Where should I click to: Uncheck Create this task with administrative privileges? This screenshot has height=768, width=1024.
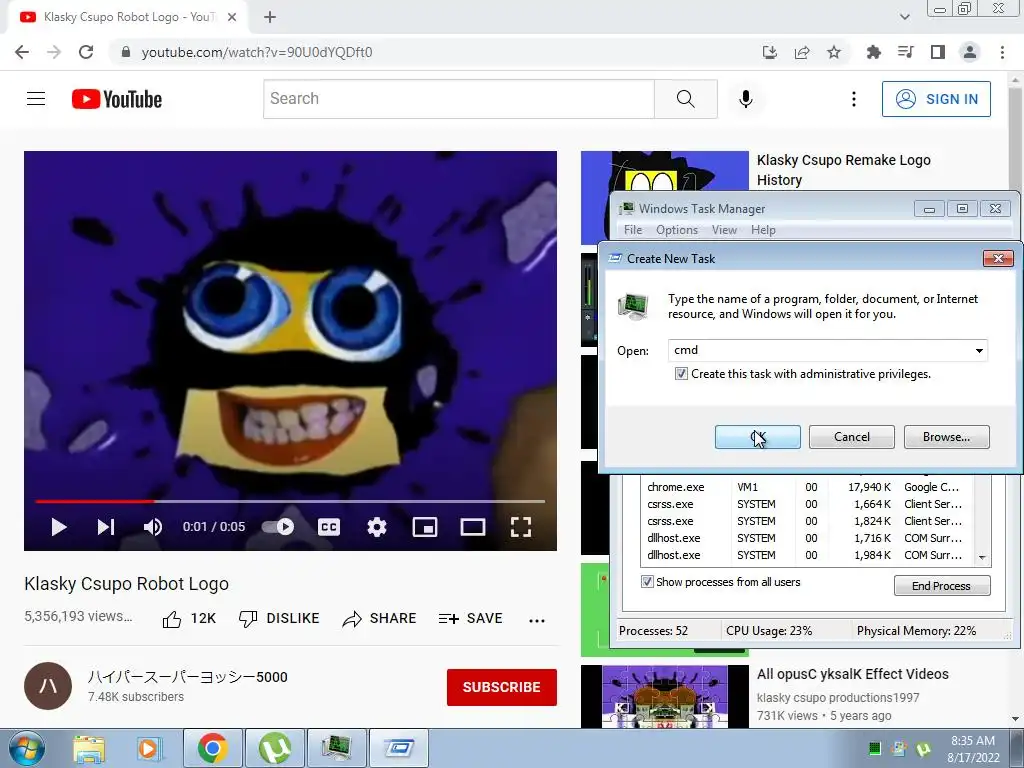pos(681,374)
